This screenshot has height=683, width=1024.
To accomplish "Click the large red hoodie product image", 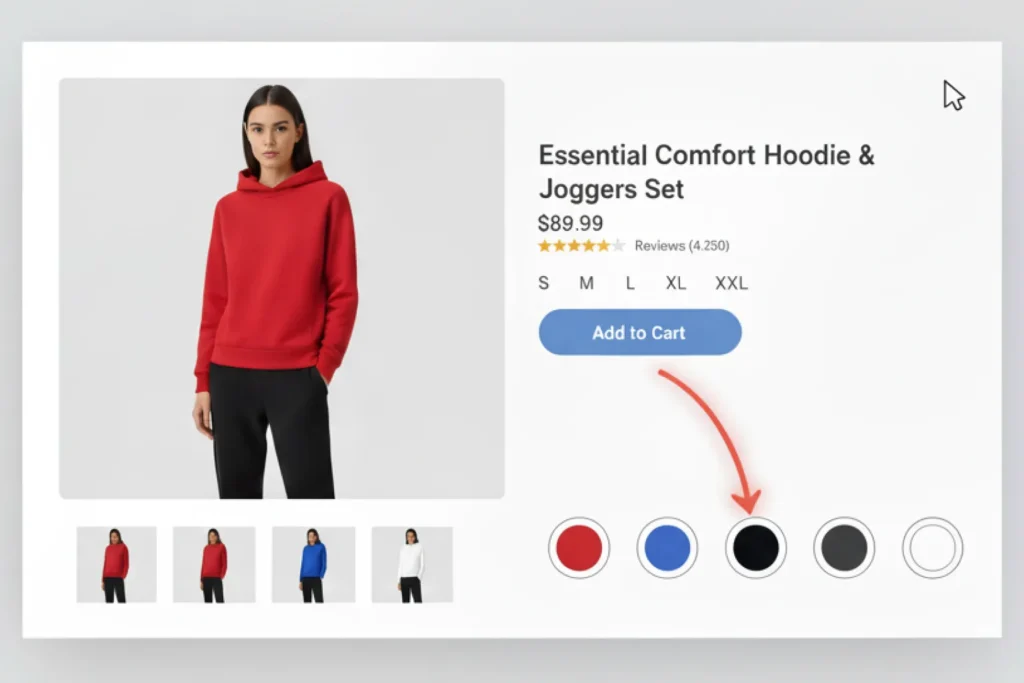I will click(281, 289).
